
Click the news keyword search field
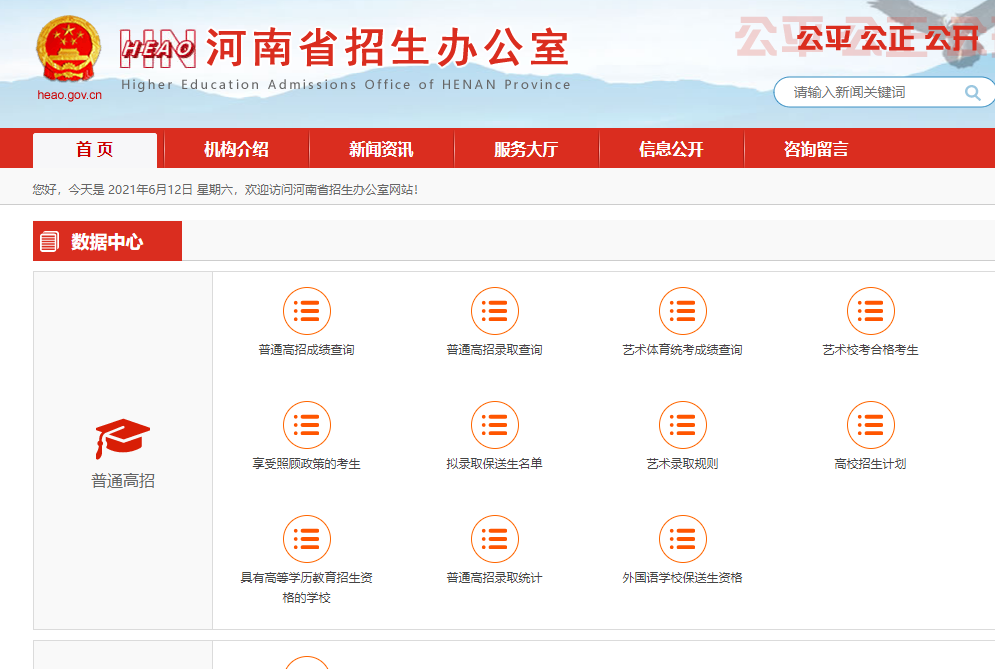tap(870, 93)
